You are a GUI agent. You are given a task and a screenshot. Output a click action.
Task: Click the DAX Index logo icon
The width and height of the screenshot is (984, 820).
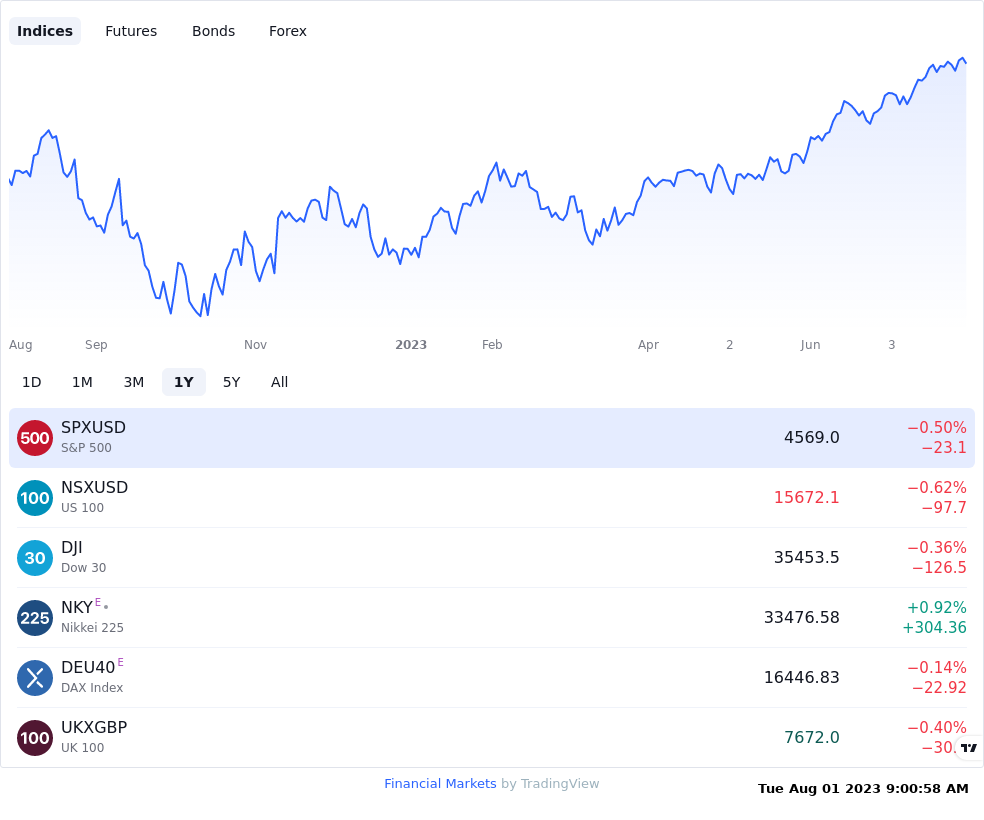[35, 678]
